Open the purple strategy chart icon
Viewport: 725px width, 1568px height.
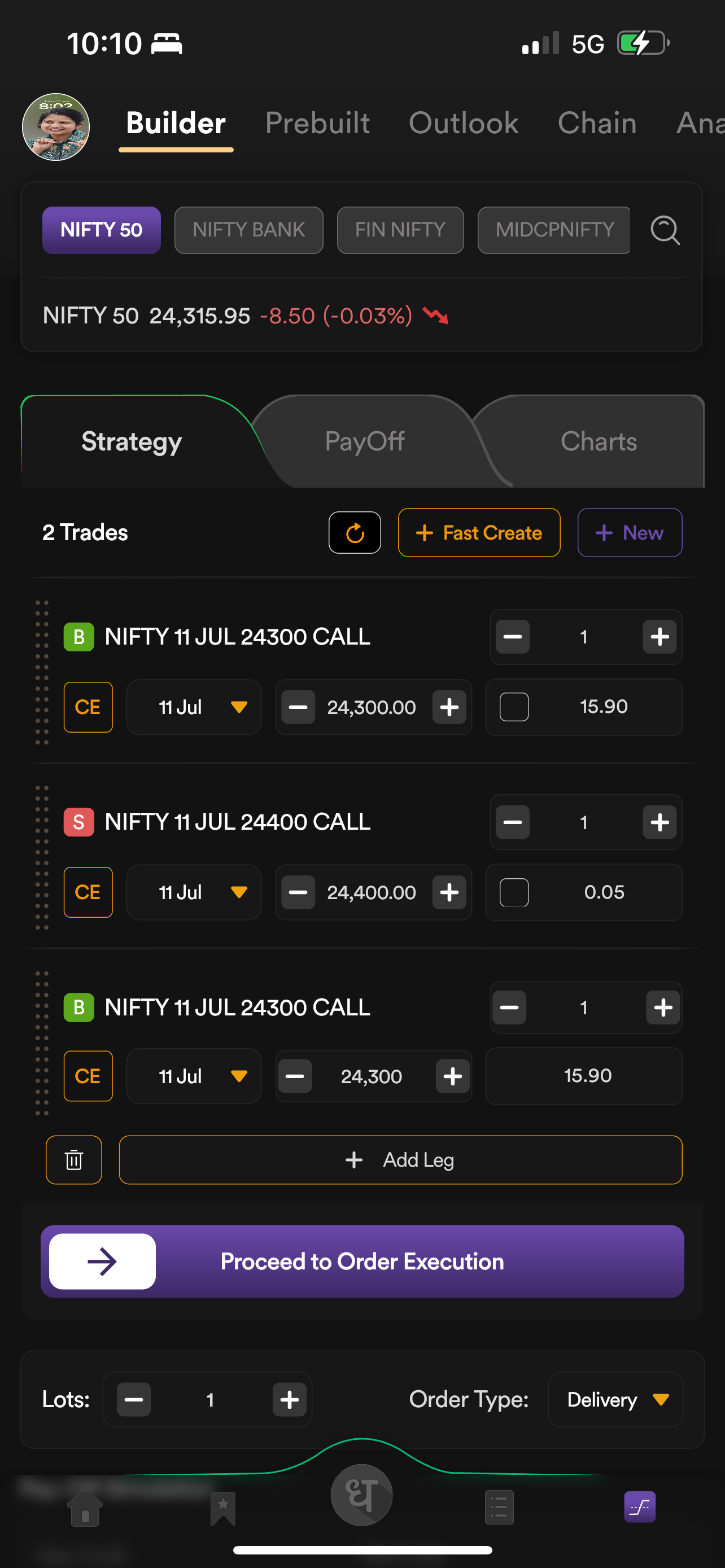(x=639, y=1506)
